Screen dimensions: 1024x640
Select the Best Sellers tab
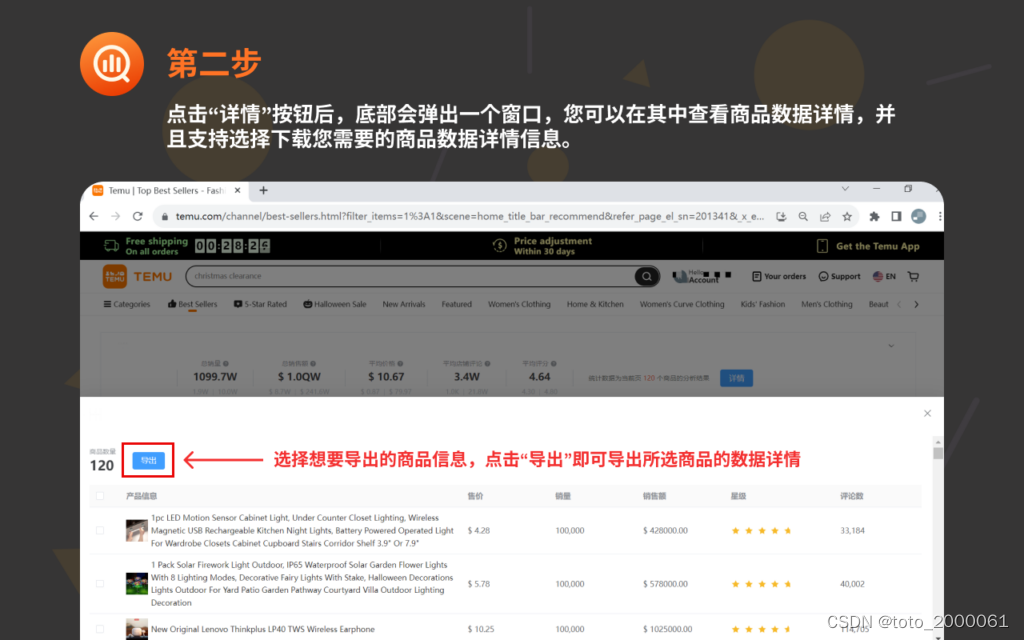[192, 304]
